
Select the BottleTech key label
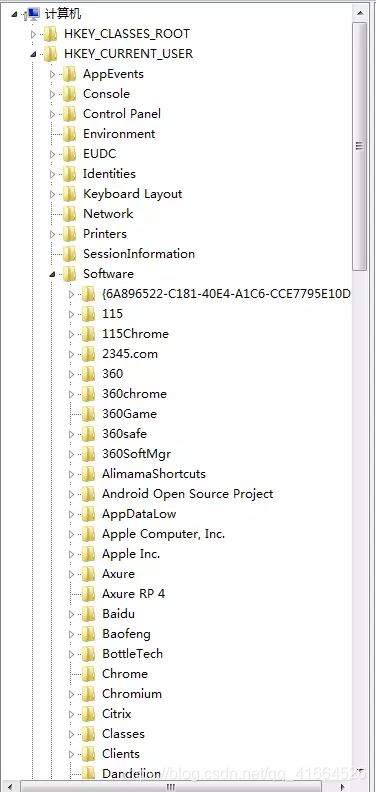132,654
